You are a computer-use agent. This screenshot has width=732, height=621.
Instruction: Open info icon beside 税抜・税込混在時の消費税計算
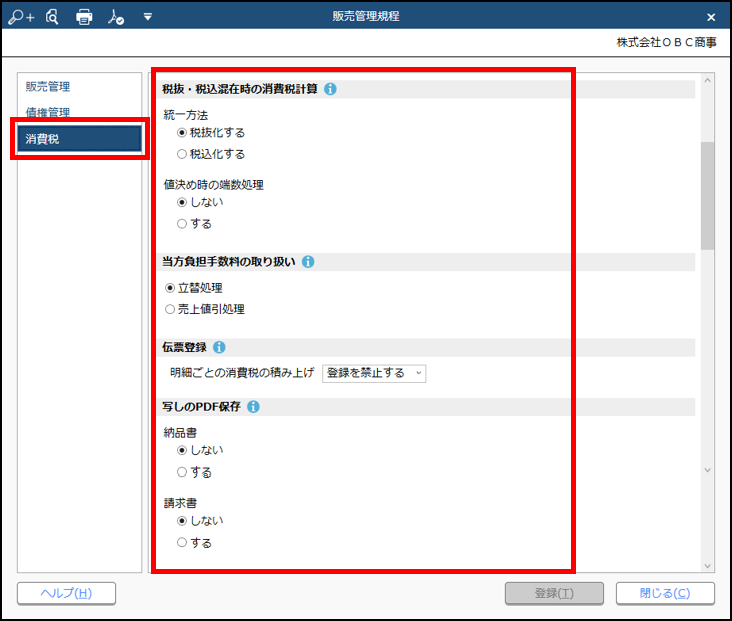330,89
